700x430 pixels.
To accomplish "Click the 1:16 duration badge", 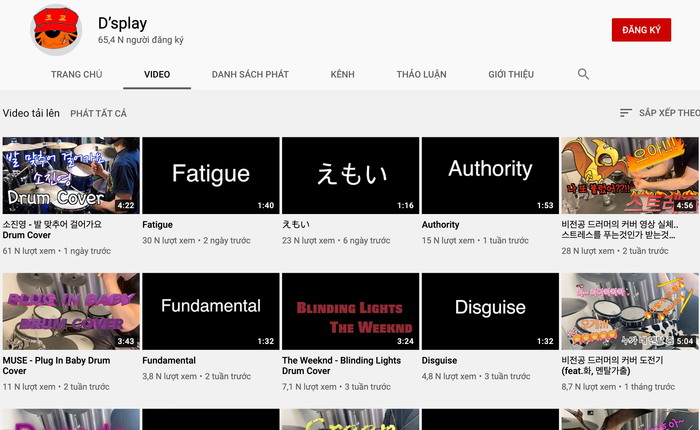I will [x=405, y=205].
